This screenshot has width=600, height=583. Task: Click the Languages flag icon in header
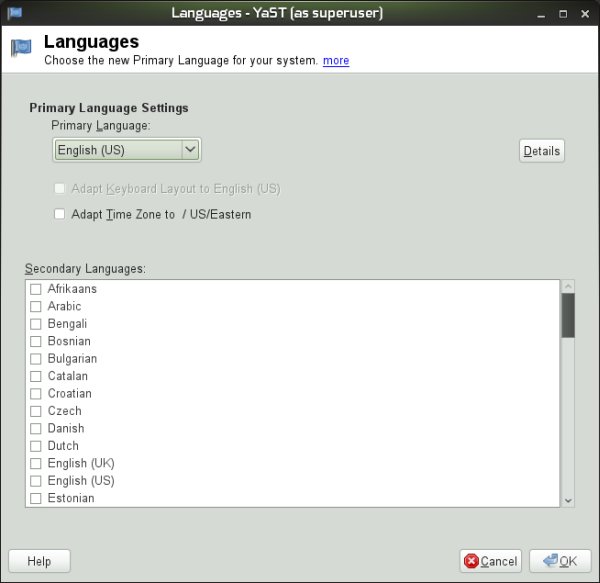pyautogui.click(x=21, y=49)
